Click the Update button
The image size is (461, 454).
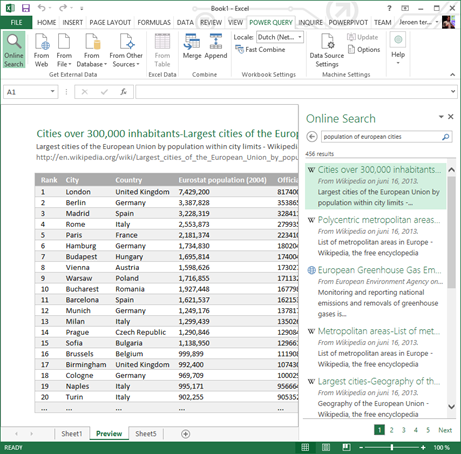tap(363, 37)
